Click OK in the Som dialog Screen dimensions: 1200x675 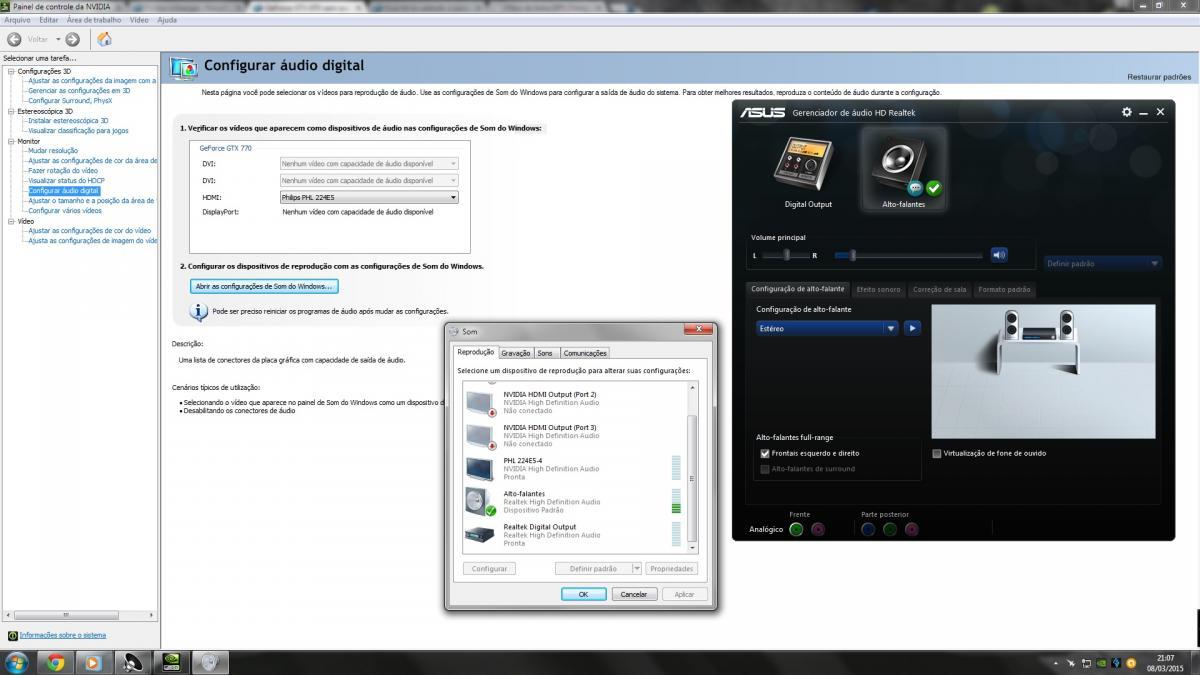[584, 594]
